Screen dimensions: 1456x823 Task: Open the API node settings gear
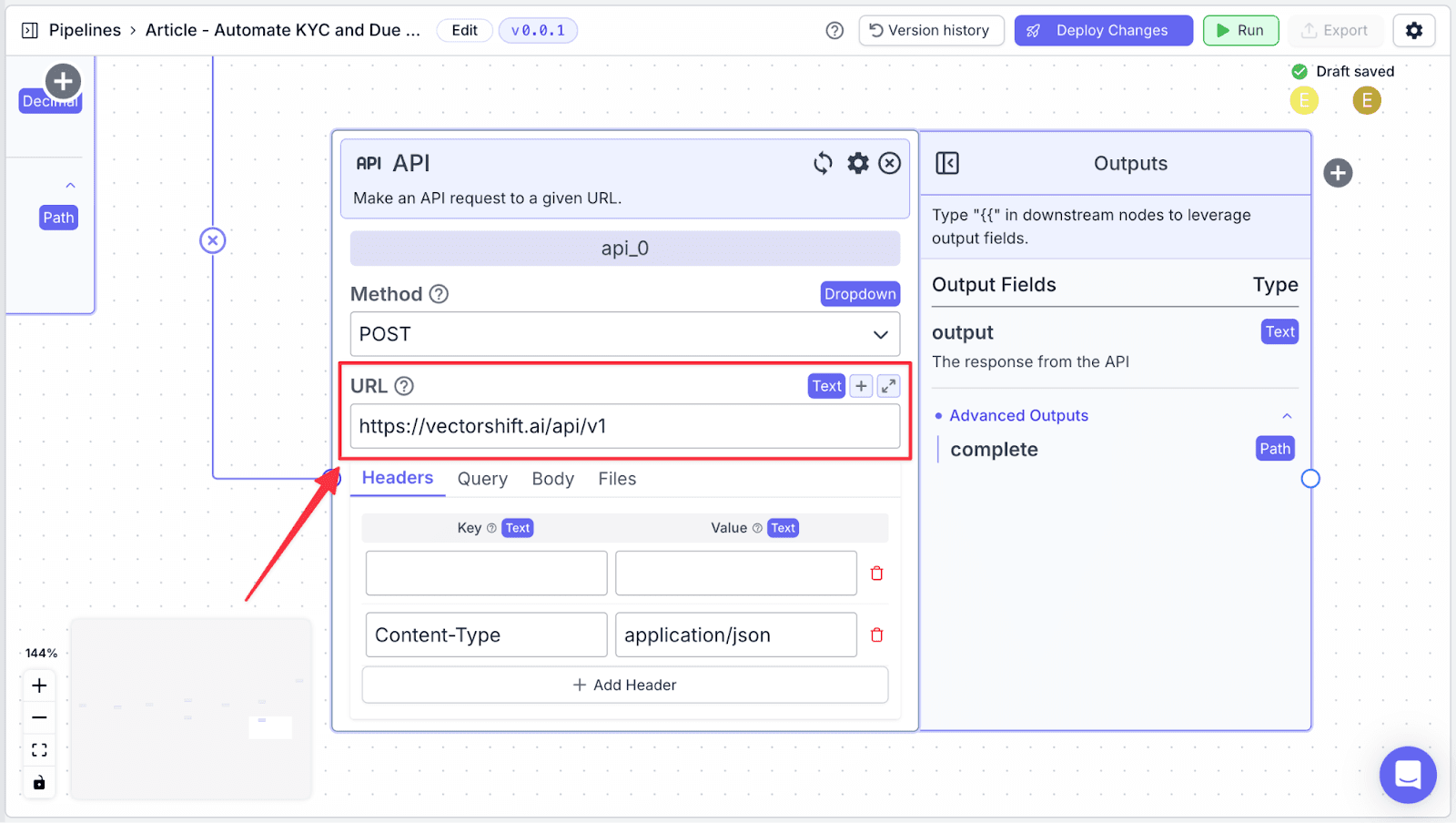858,163
